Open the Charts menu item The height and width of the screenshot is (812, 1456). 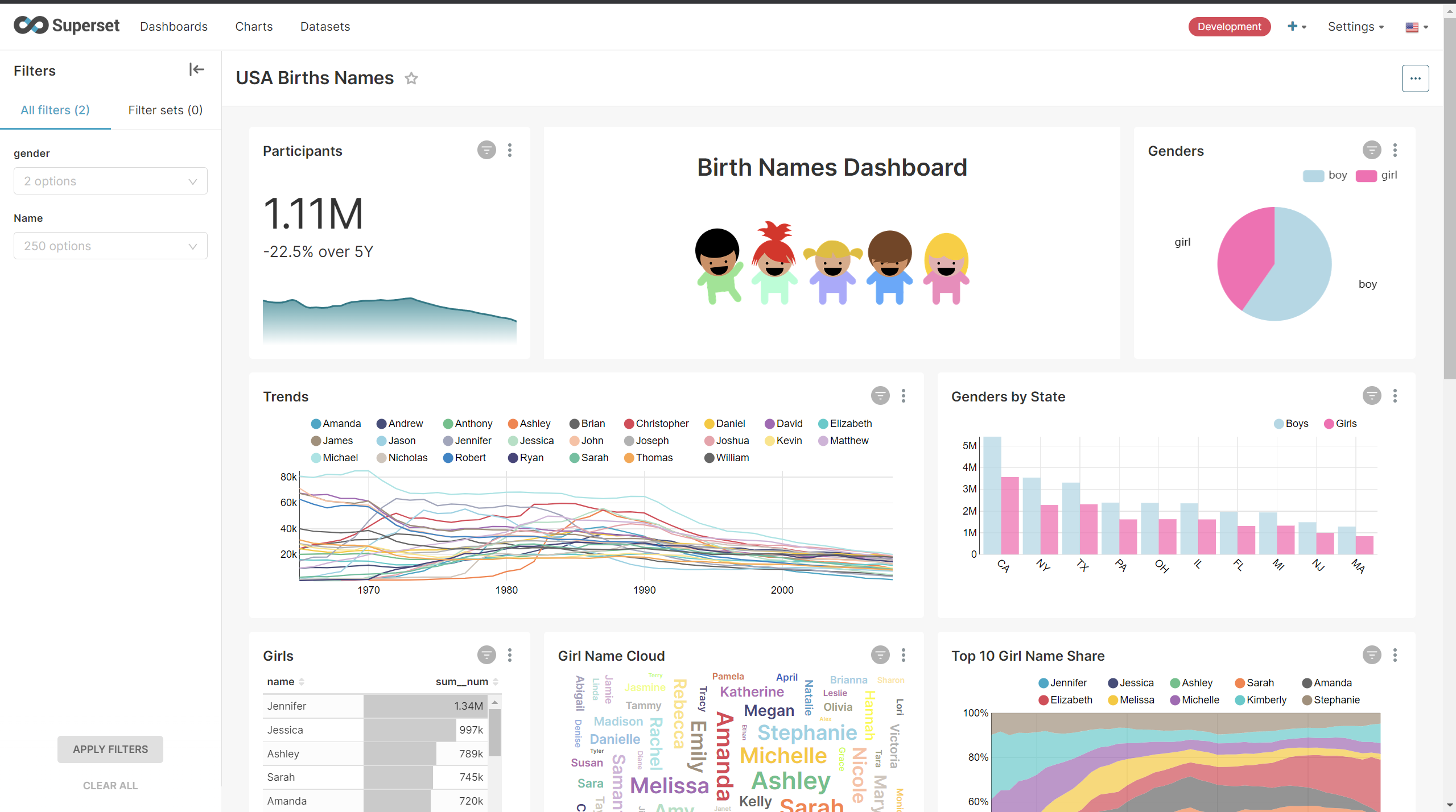(254, 27)
